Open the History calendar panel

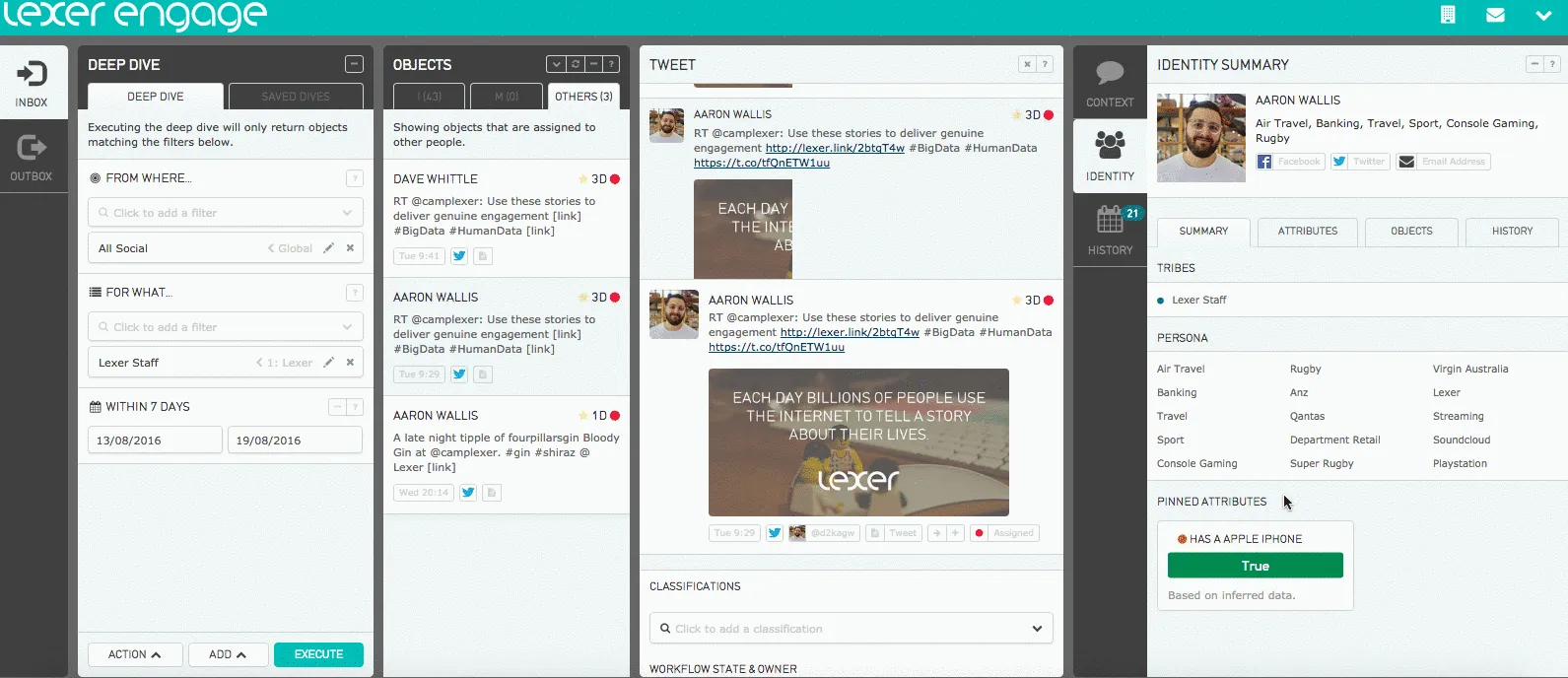(1110, 230)
